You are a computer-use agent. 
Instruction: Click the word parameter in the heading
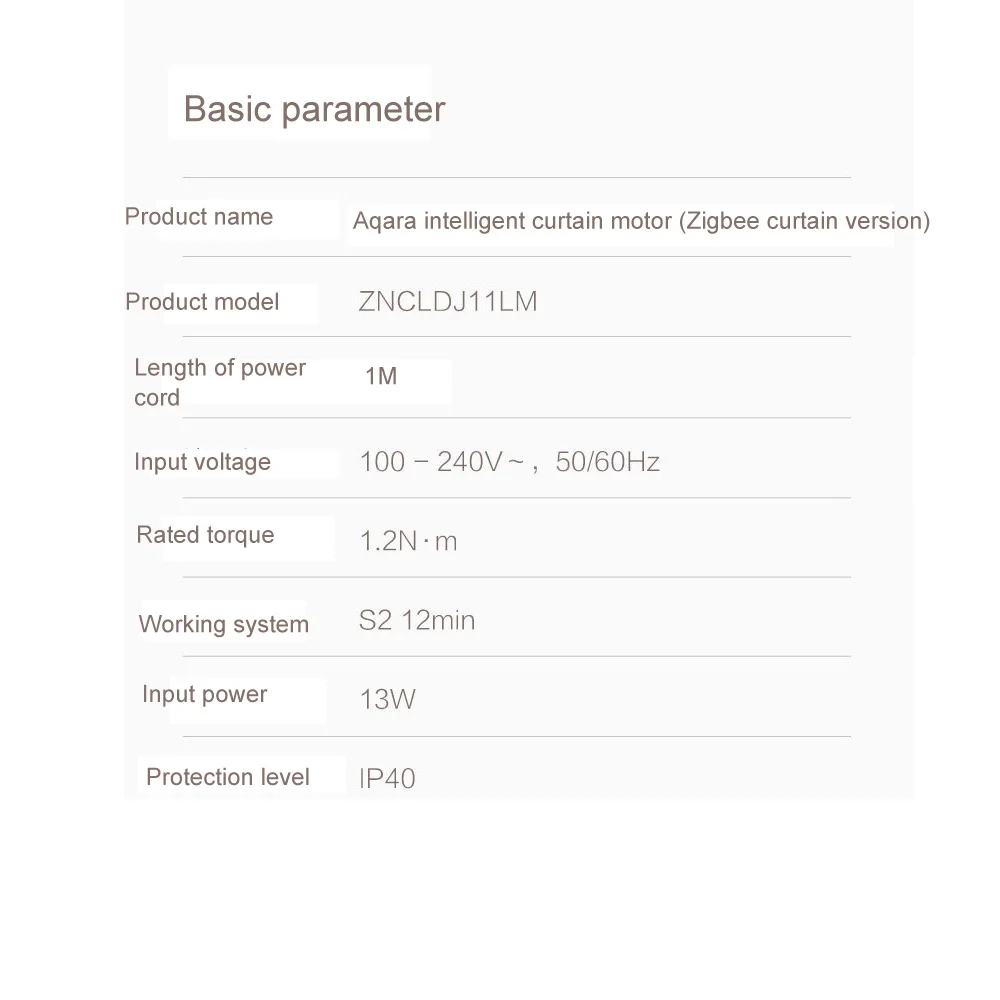click(363, 110)
